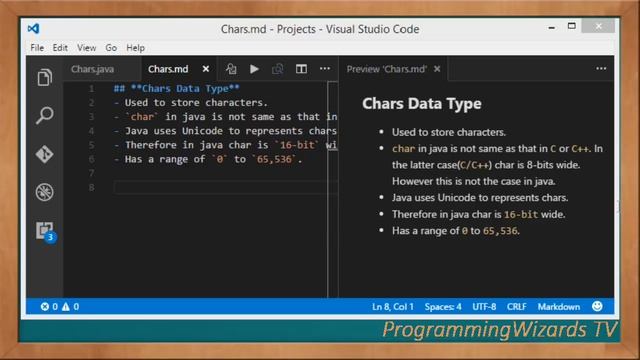Close the Chars.md editor tab

206,69
